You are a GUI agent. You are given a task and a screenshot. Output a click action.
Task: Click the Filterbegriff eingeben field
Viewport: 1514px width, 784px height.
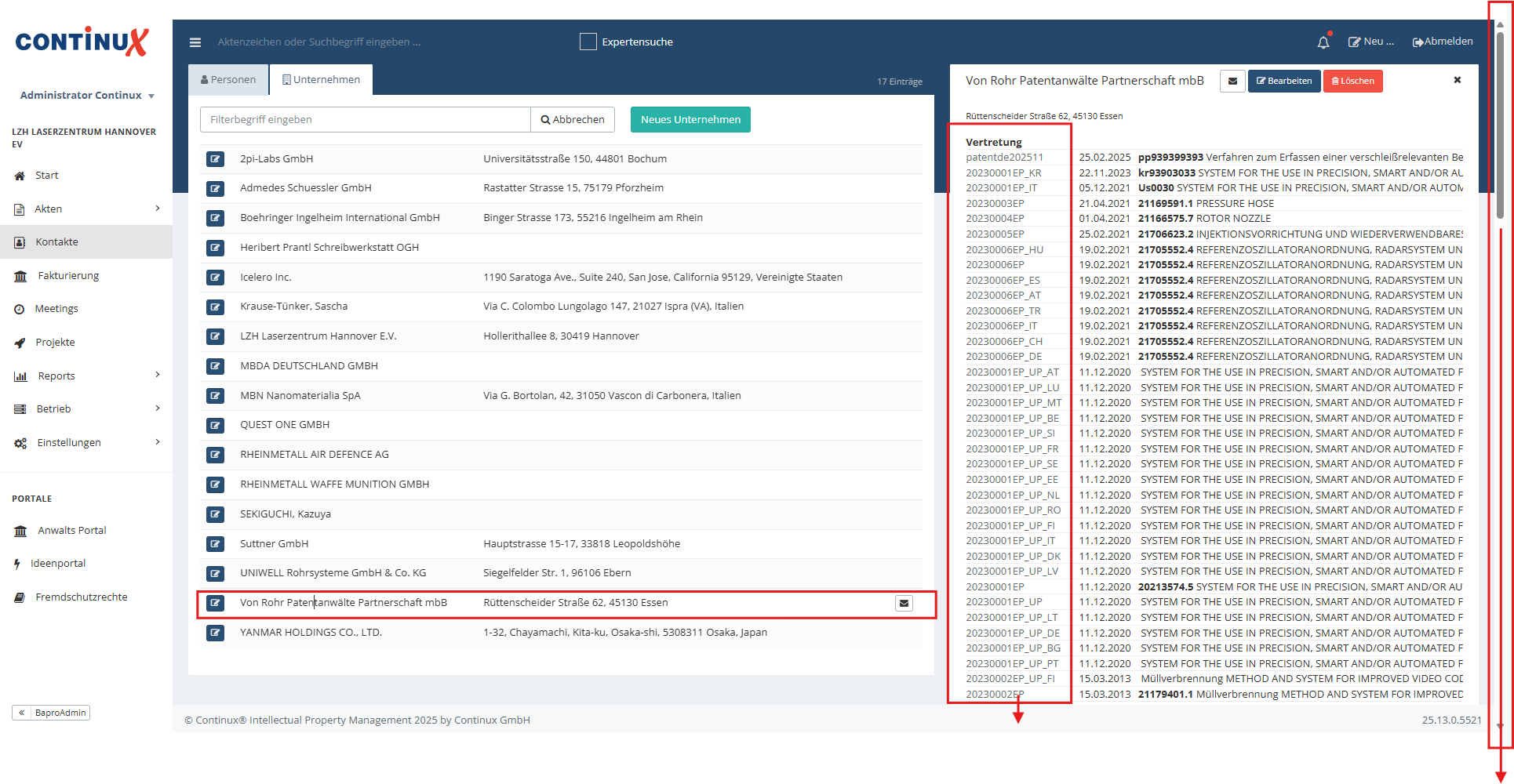[366, 120]
